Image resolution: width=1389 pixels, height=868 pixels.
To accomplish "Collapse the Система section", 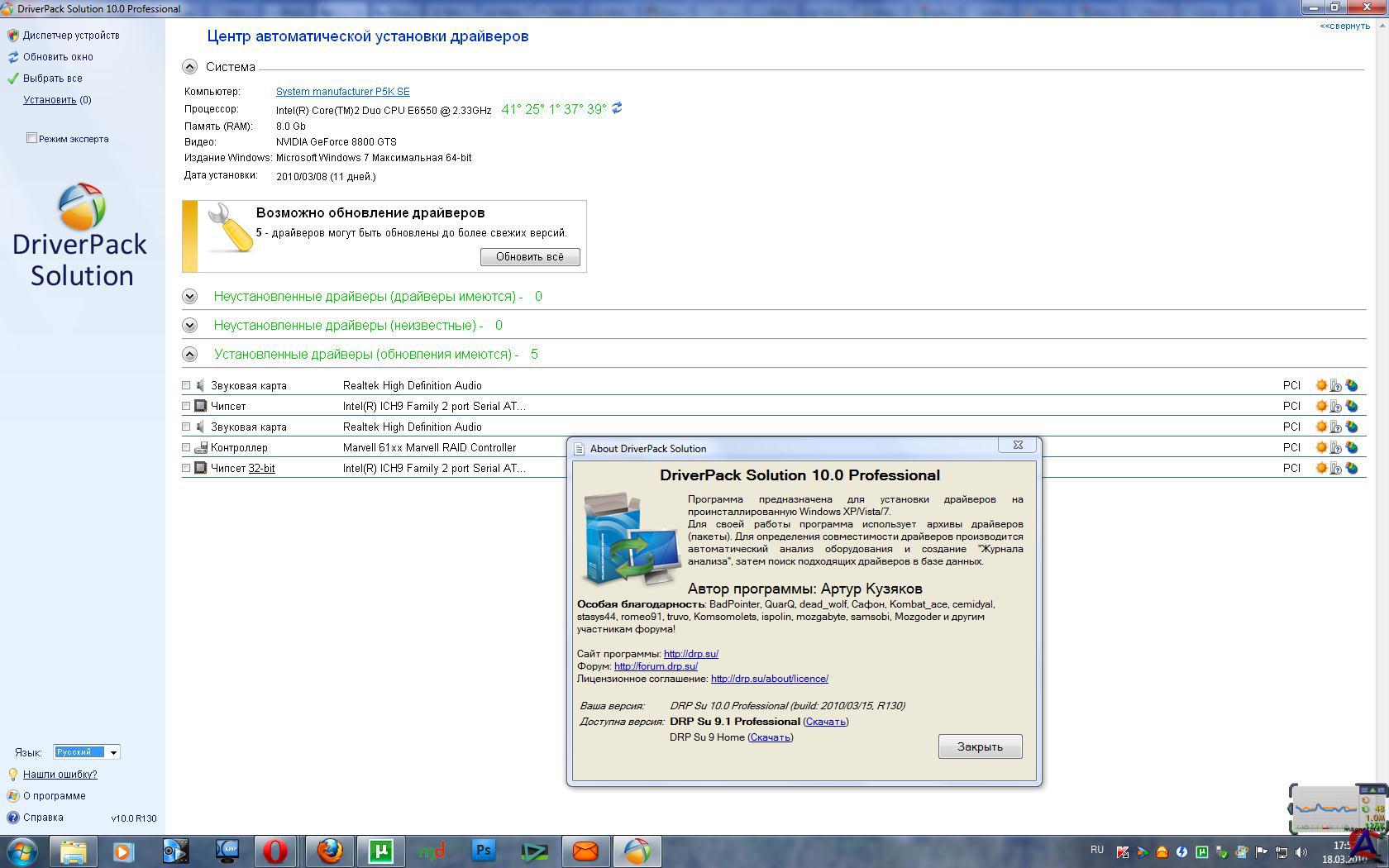I will point(190,67).
